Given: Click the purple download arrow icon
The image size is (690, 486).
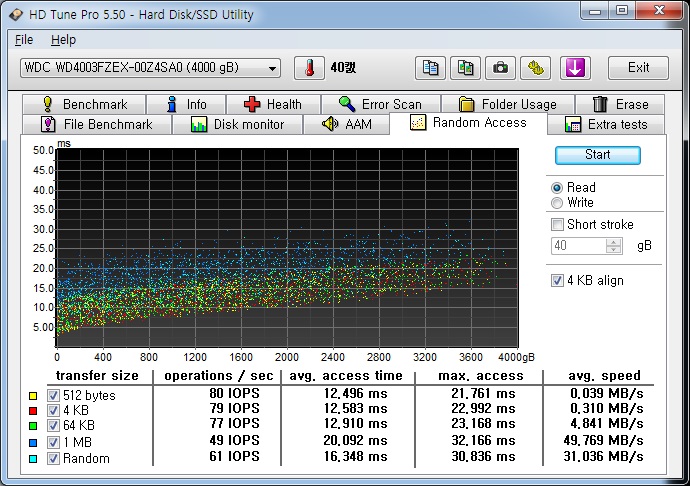Looking at the screenshot, I should pos(575,68).
